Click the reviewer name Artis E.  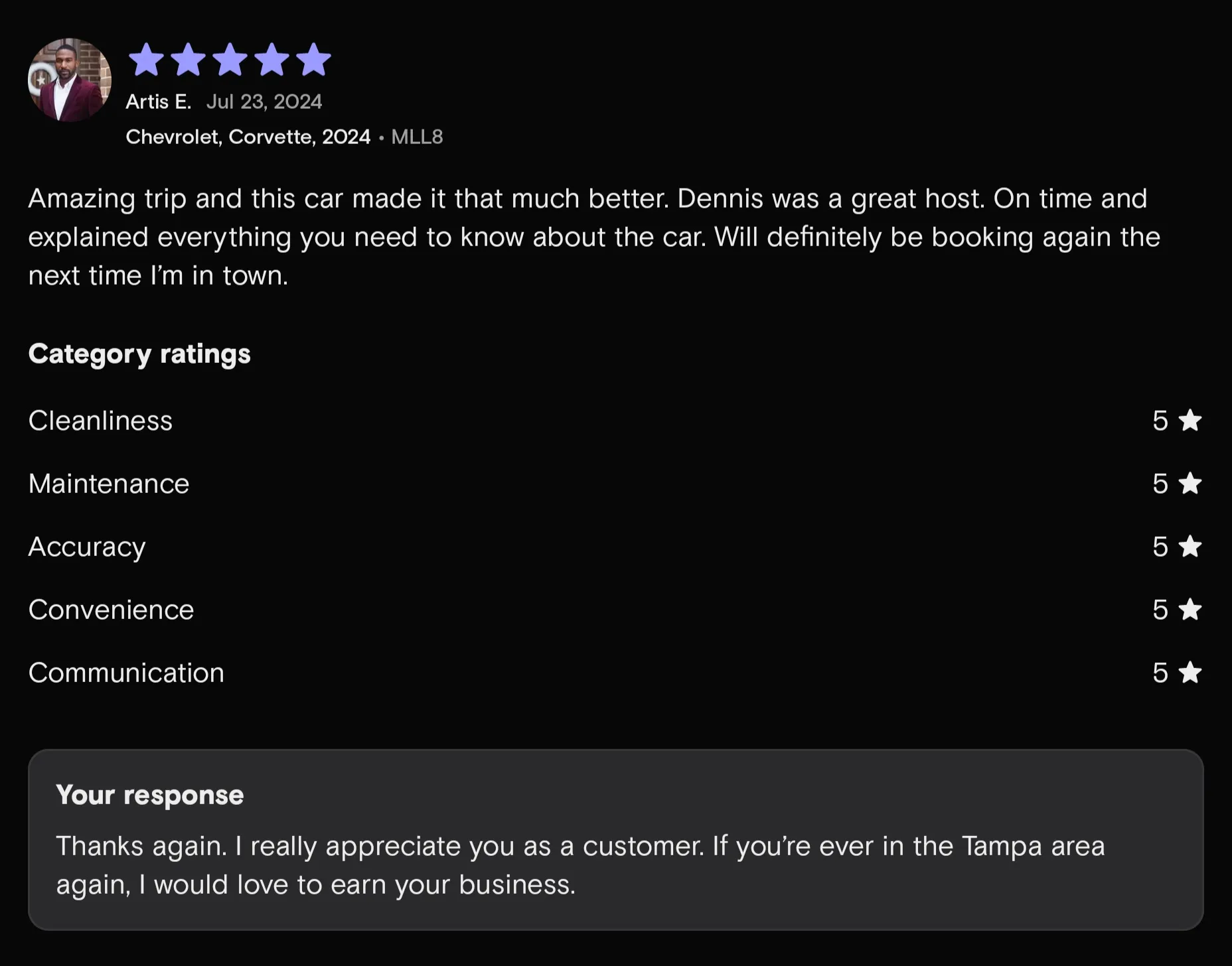[159, 102]
